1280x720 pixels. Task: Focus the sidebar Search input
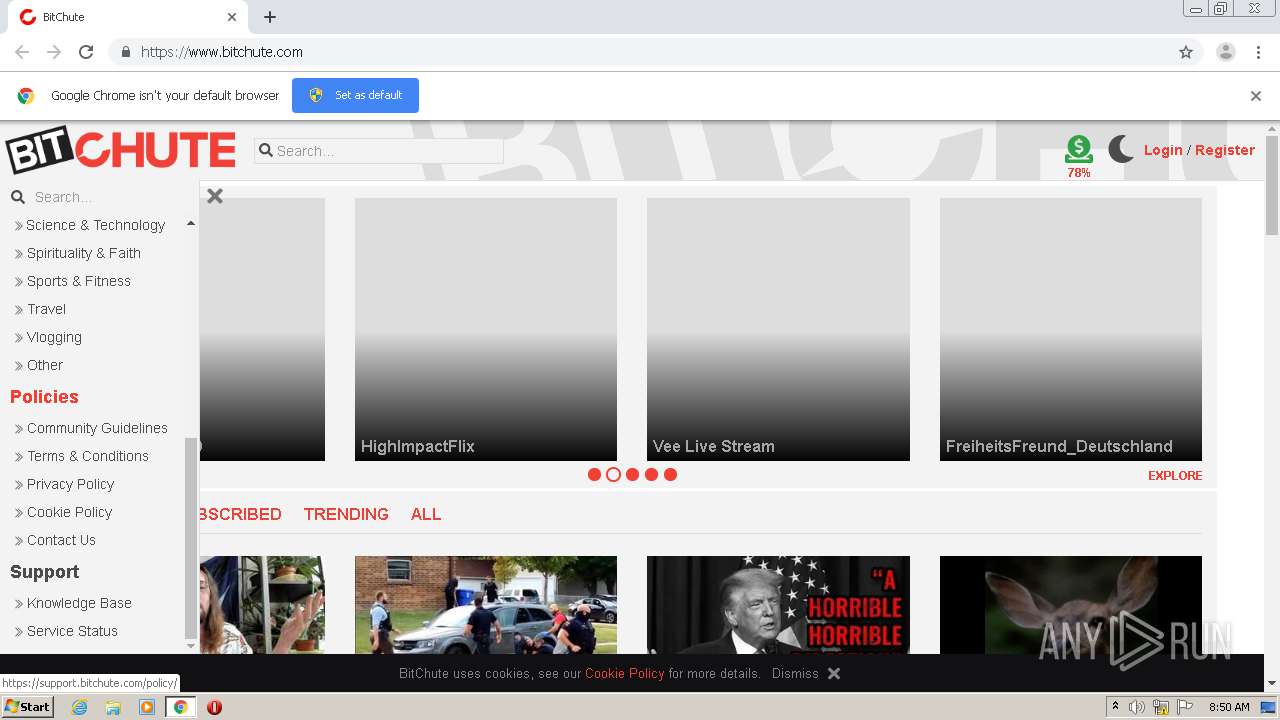110,197
